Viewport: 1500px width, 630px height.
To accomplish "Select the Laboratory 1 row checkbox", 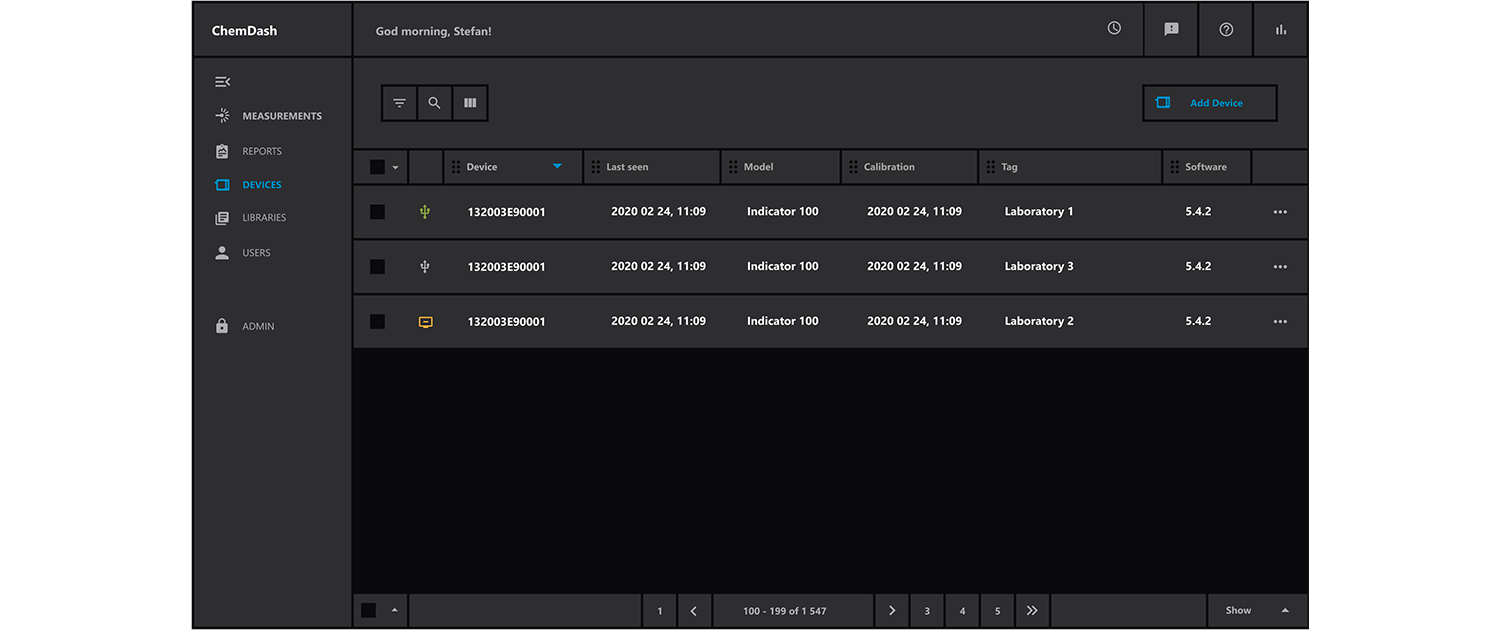I will tap(377, 212).
